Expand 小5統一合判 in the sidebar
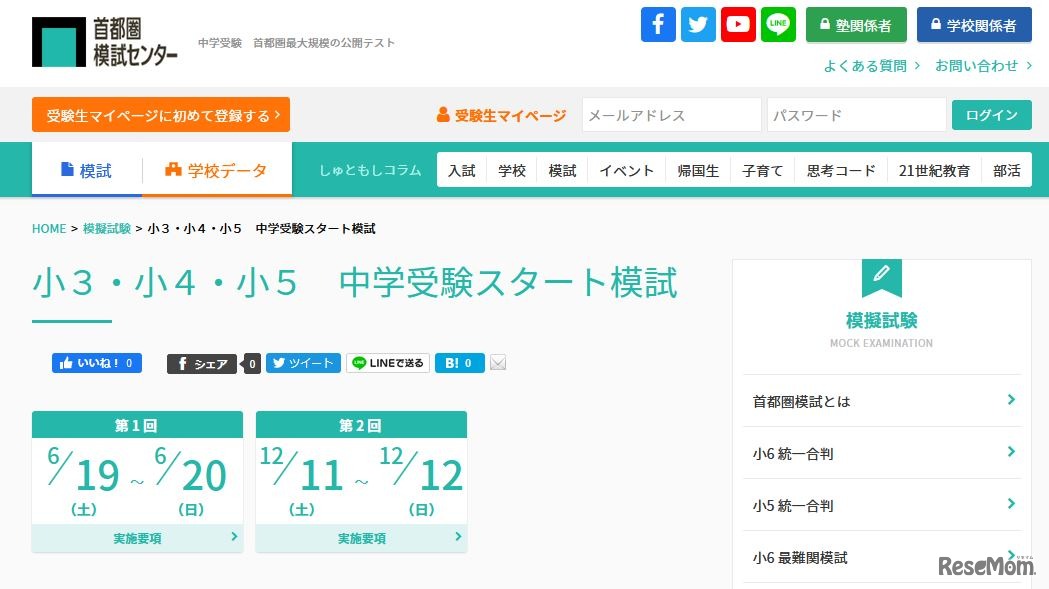Screen dimensions: 1049x589 point(881,505)
